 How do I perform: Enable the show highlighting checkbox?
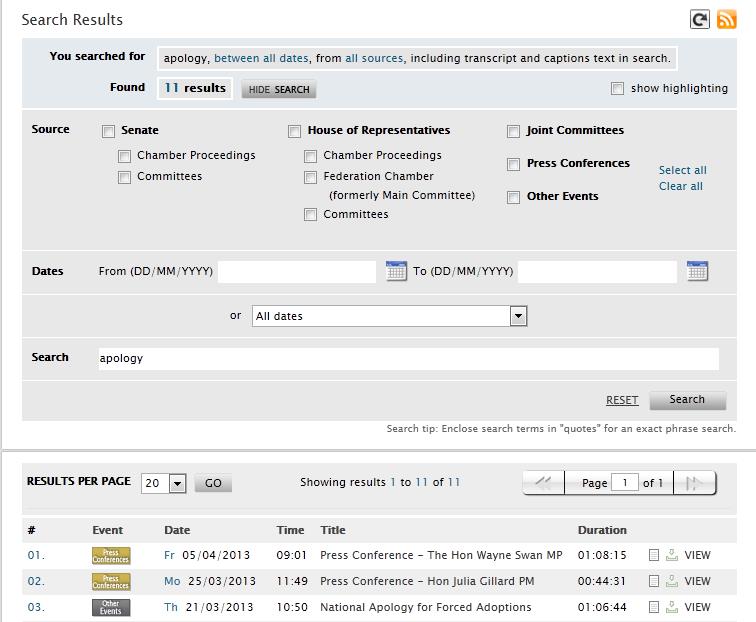click(617, 88)
